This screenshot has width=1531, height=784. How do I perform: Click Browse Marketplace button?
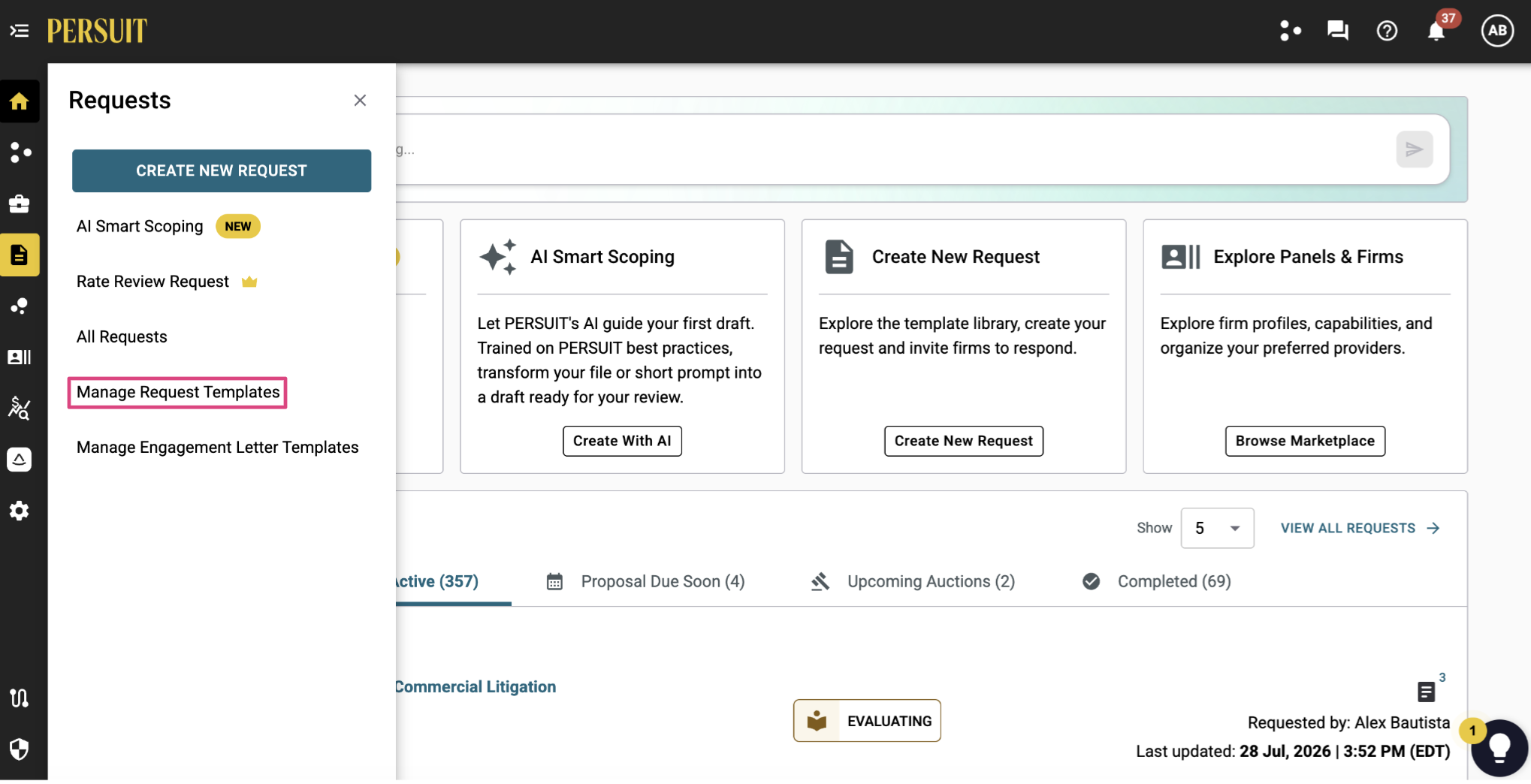(1305, 441)
